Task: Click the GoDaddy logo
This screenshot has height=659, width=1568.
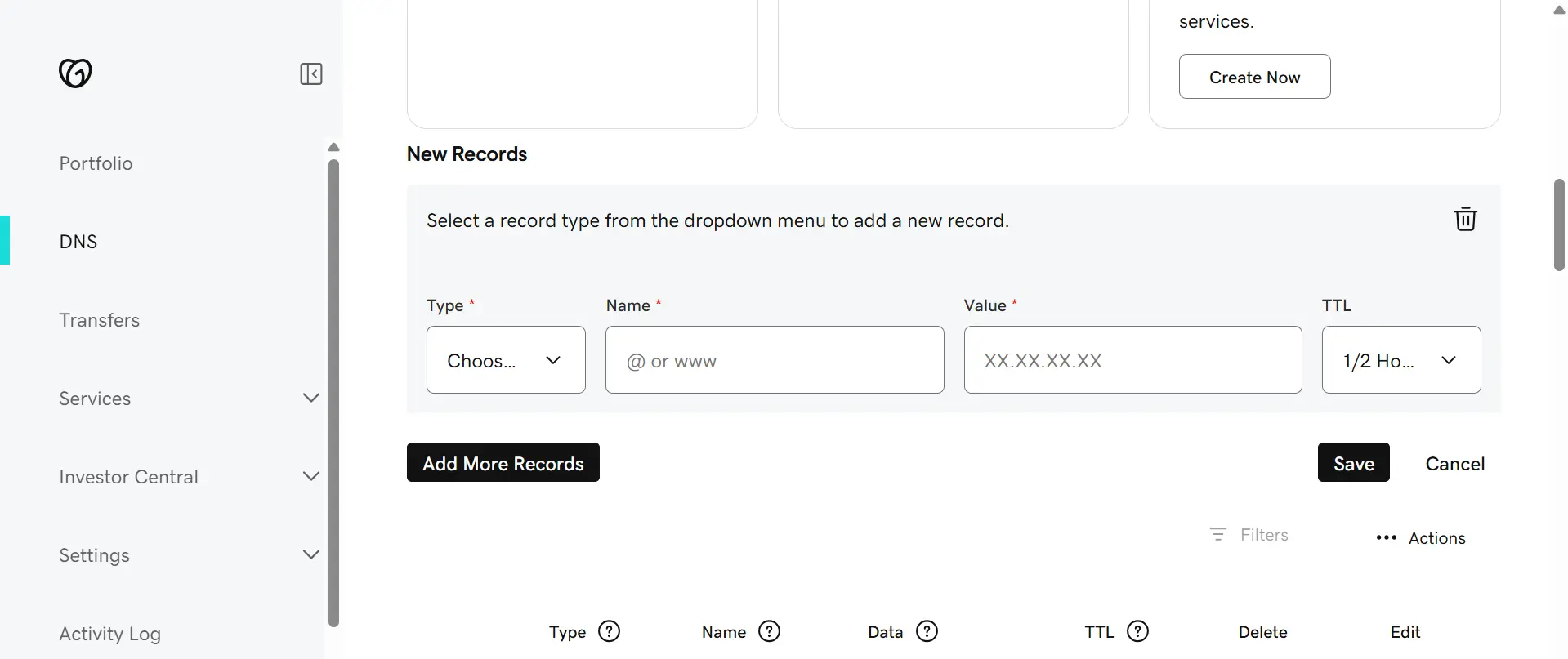Action: click(x=75, y=73)
